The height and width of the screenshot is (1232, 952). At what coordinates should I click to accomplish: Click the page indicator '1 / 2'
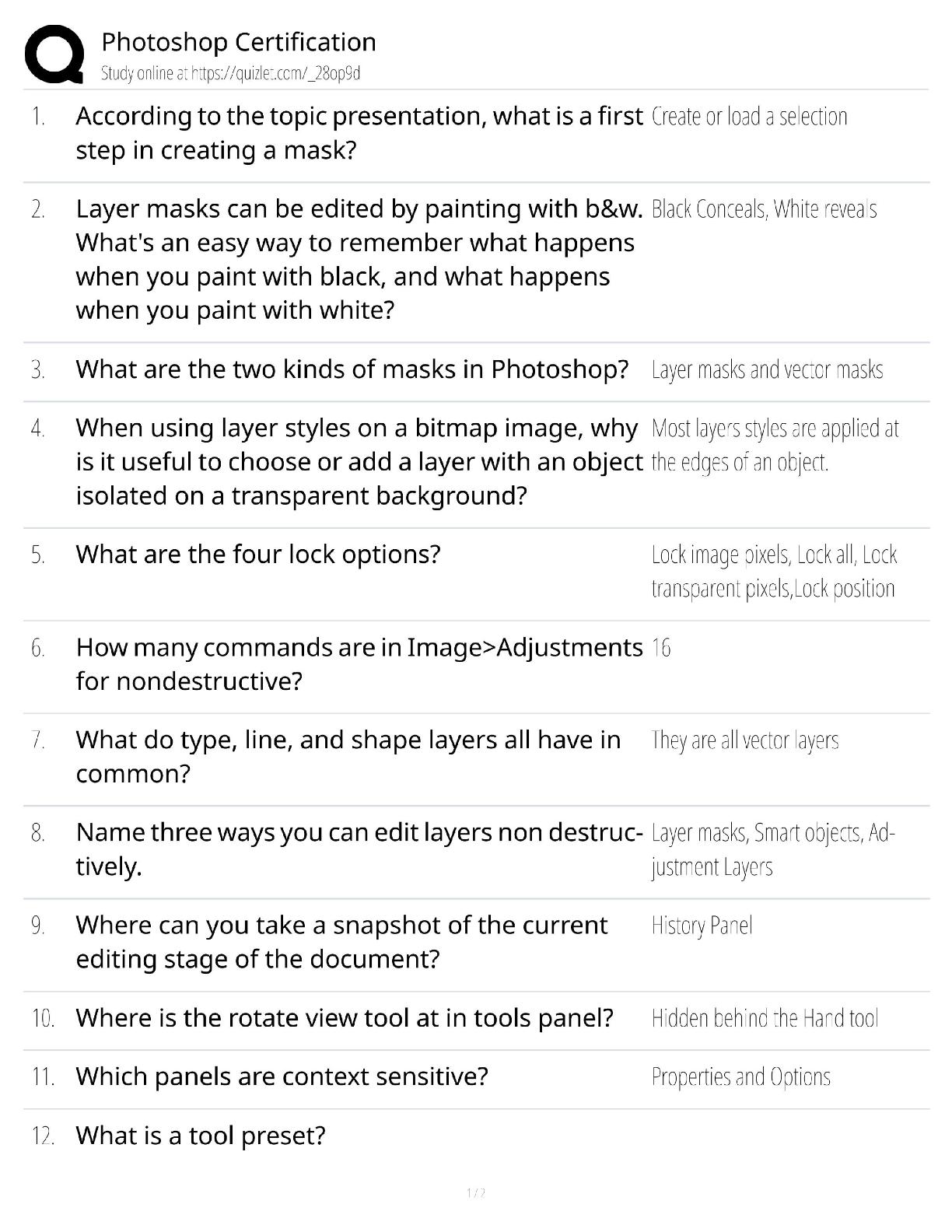(x=475, y=1193)
